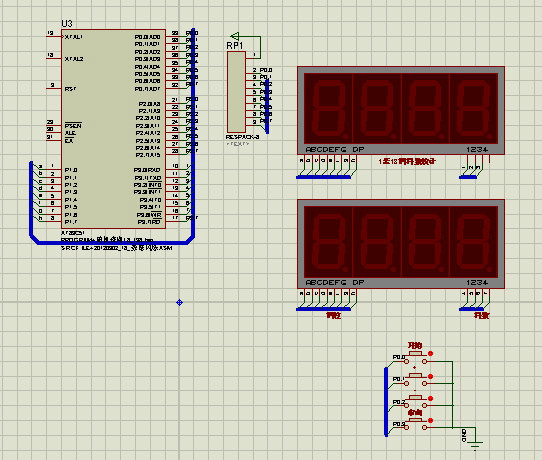Screen dimensions: 542x460
Task: Click the power arrow terminal above RP1
Action: [x=235, y=36]
